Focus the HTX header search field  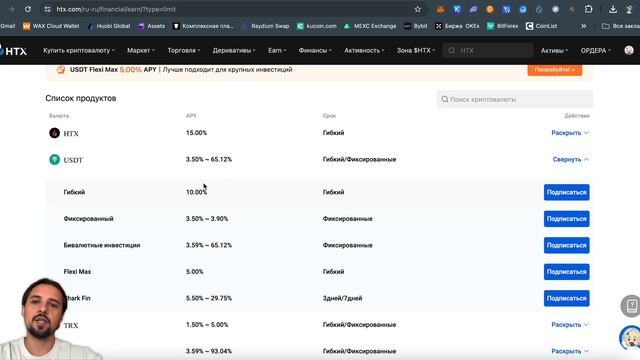point(488,51)
